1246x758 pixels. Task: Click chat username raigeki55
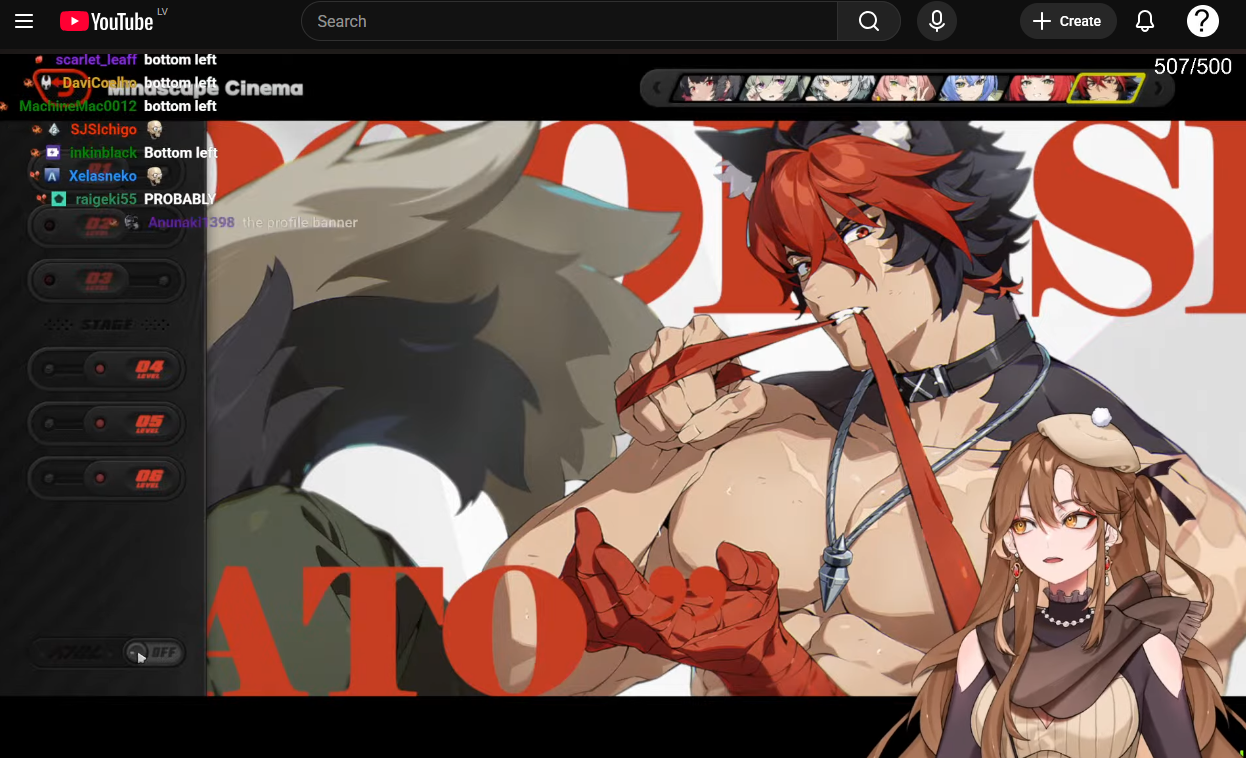(106, 199)
